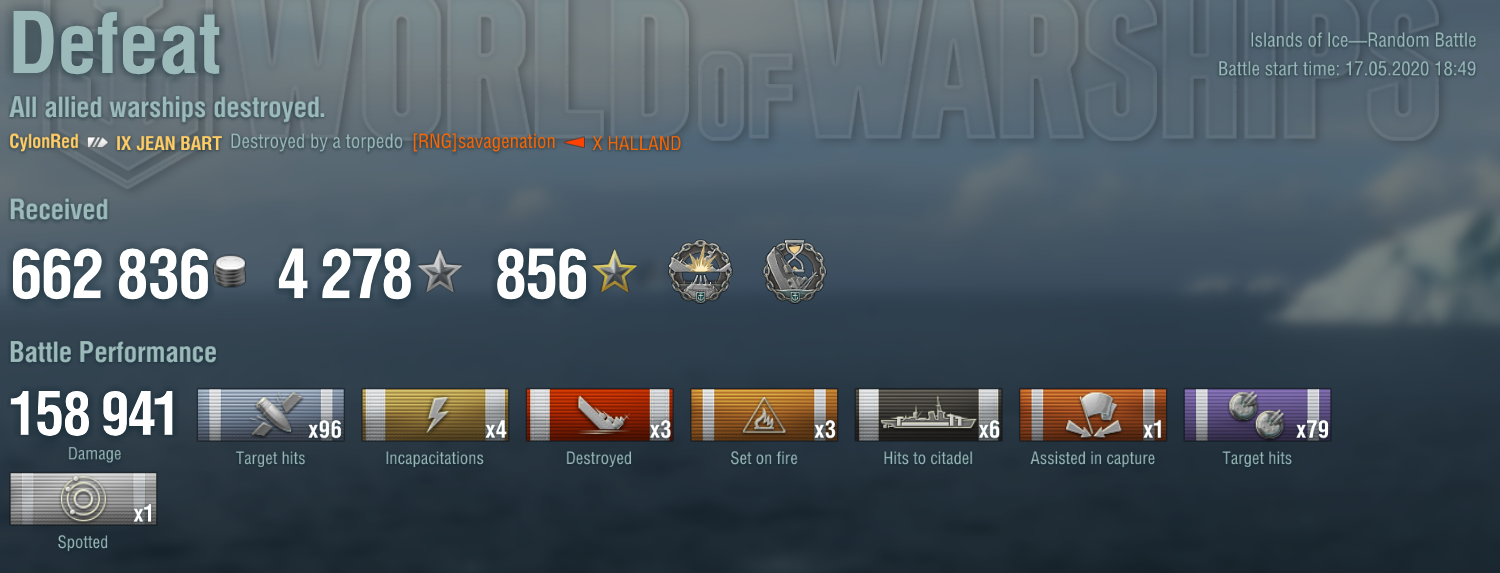Click the second achievement medal with hourglass

[x=796, y=272]
